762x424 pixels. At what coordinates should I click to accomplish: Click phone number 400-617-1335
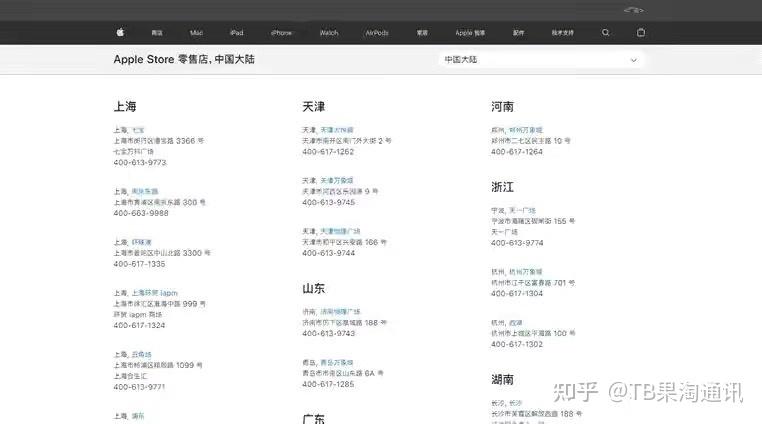click(139, 264)
